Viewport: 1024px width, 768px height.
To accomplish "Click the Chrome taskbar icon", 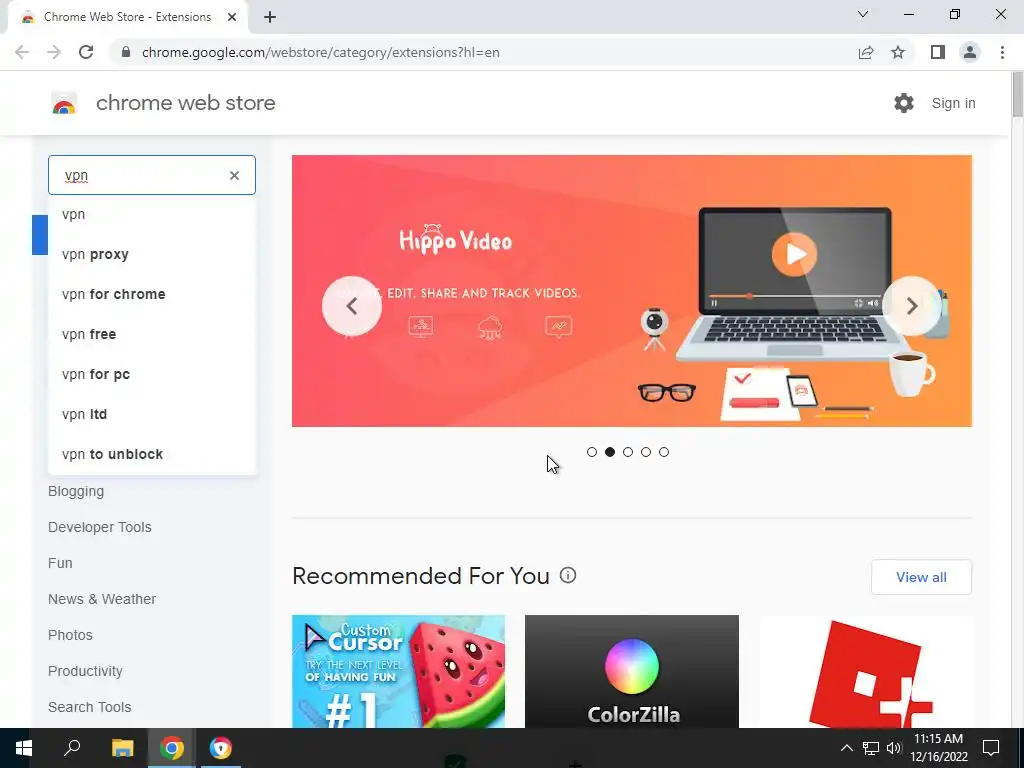I will pyautogui.click(x=172, y=748).
